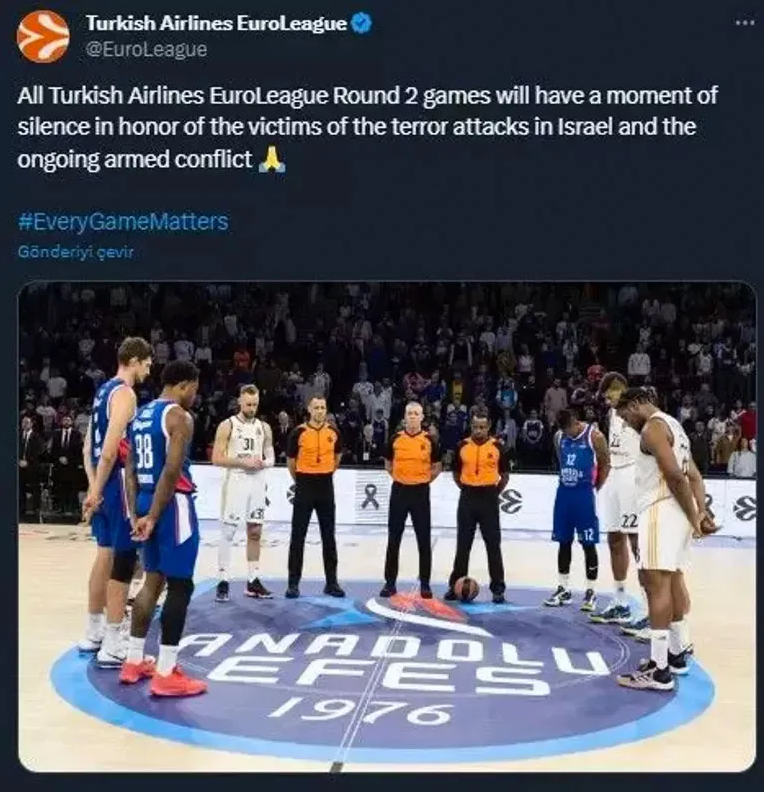Click the 1976 text on the court
The height and width of the screenshot is (792, 764).
click(x=362, y=710)
